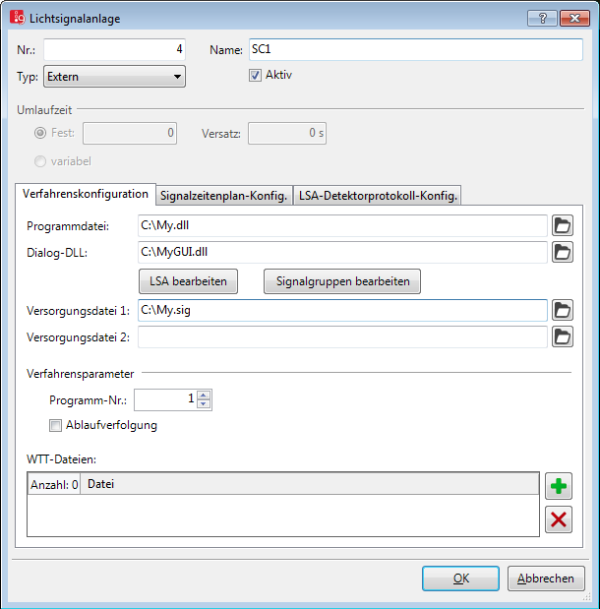This screenshot has height=609, width=600.
Task: Decrease Programm-Nr. with down arrow
Action: (204, 404)
